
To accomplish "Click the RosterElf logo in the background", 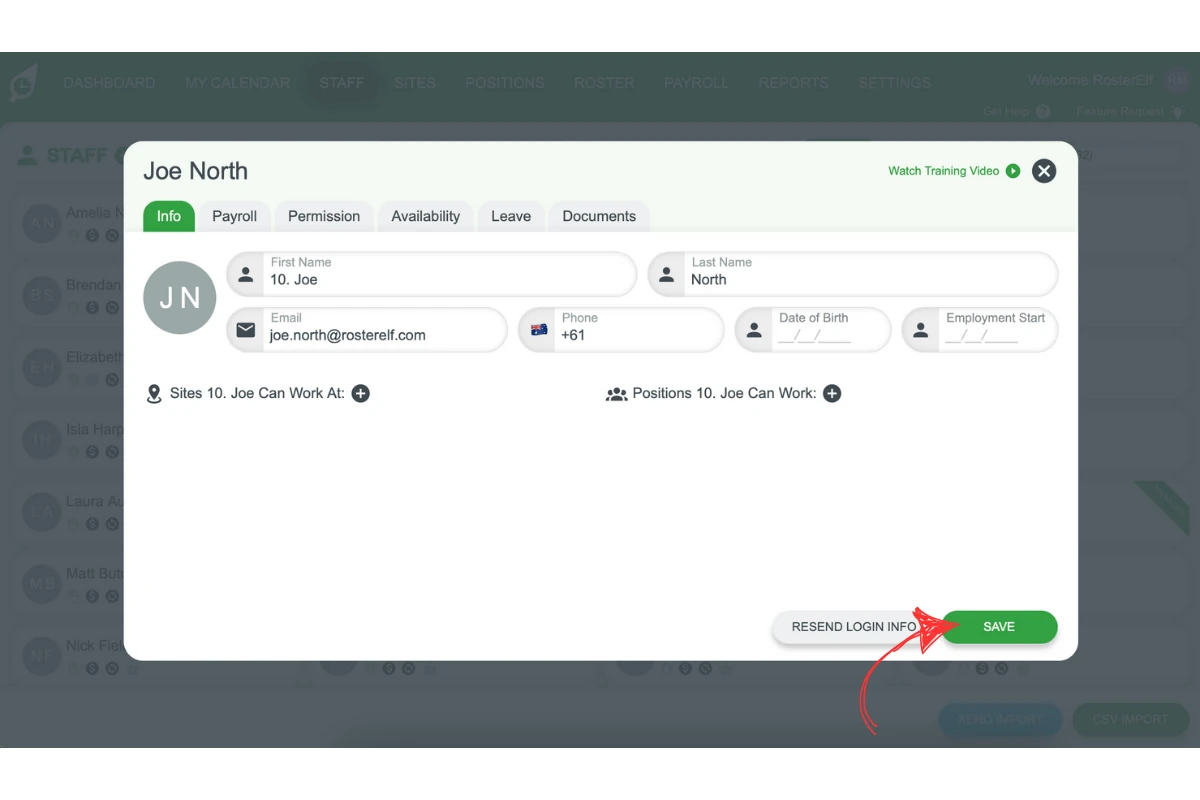I will coord(23,82).
